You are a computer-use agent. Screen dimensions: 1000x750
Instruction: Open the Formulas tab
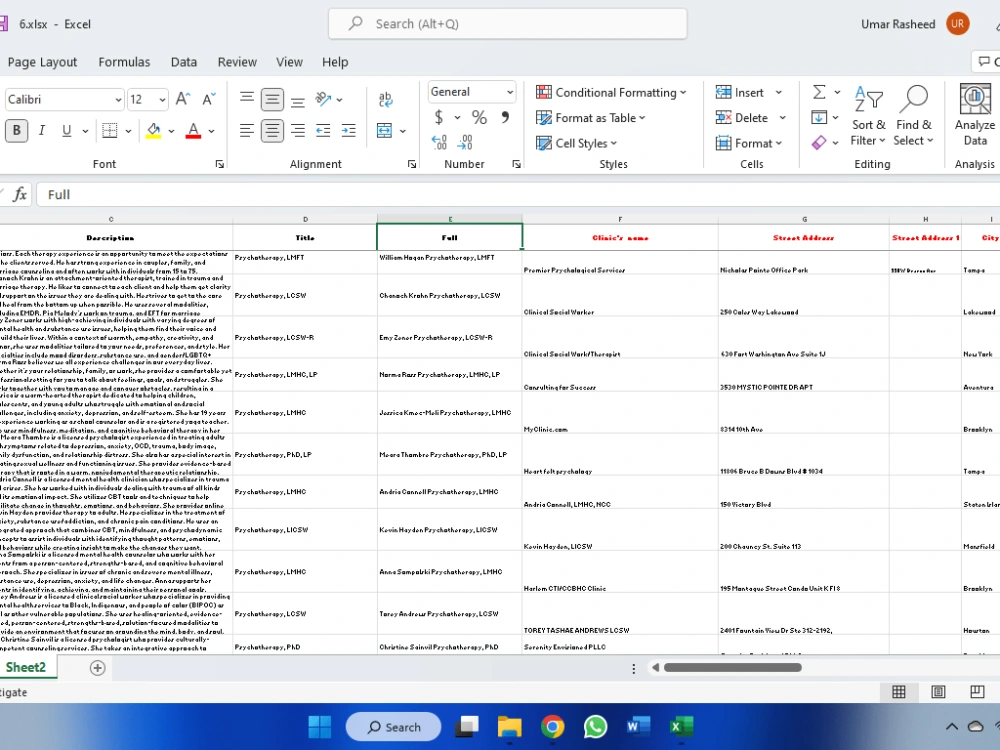[x=124, y=62]
